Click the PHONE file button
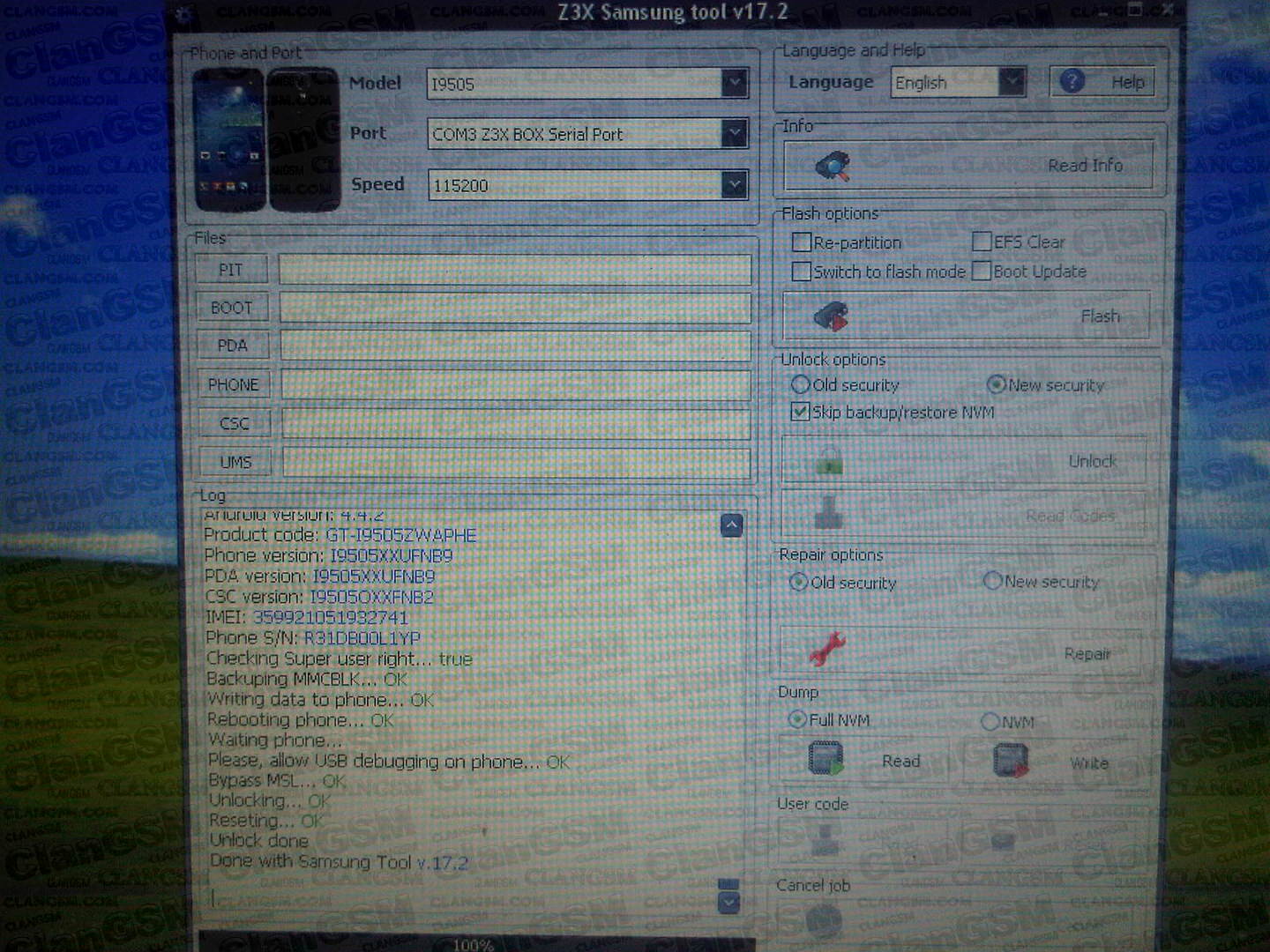 pos(234,385)
